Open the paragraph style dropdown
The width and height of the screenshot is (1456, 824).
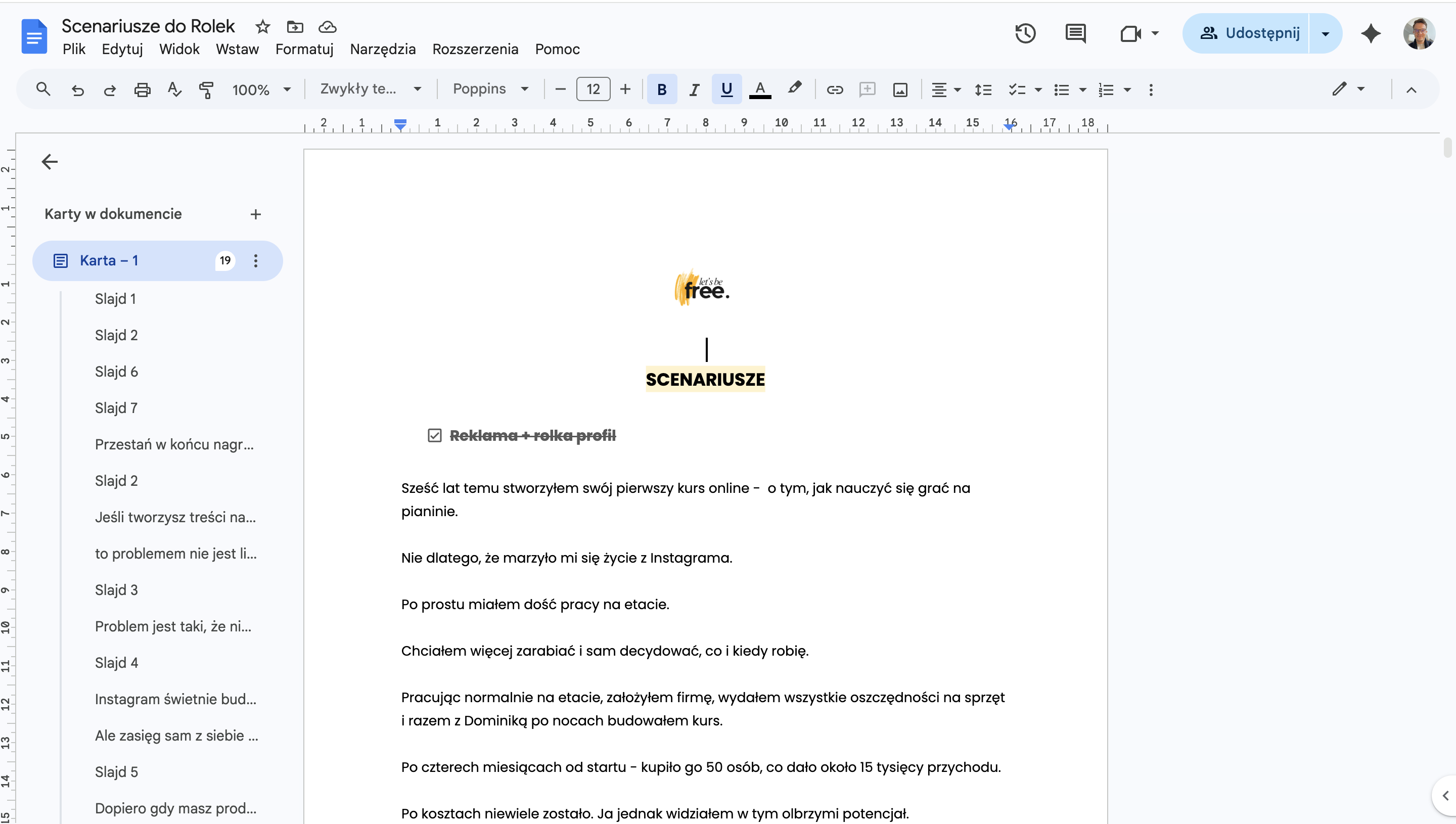click(371, 89)
